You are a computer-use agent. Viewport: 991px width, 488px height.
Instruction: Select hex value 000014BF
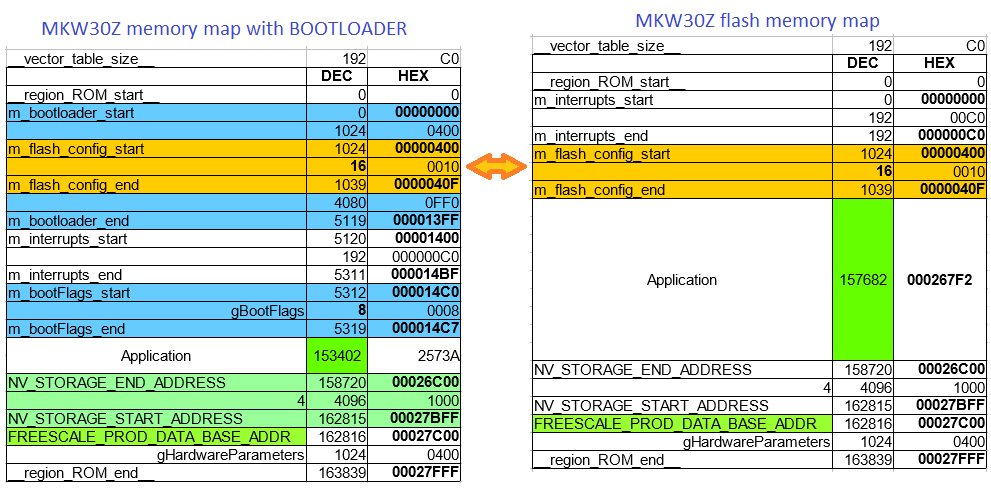click(x=425, y=275)
